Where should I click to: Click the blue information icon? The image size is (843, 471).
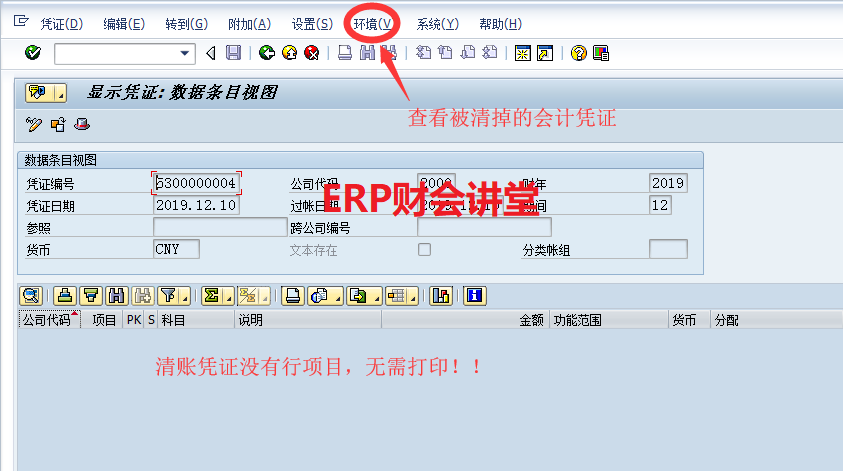tap(474, 295)
